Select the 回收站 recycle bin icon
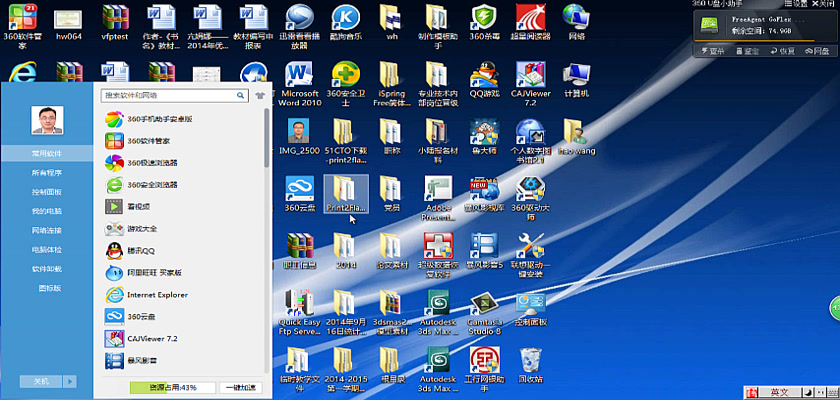 click(531, 366)
